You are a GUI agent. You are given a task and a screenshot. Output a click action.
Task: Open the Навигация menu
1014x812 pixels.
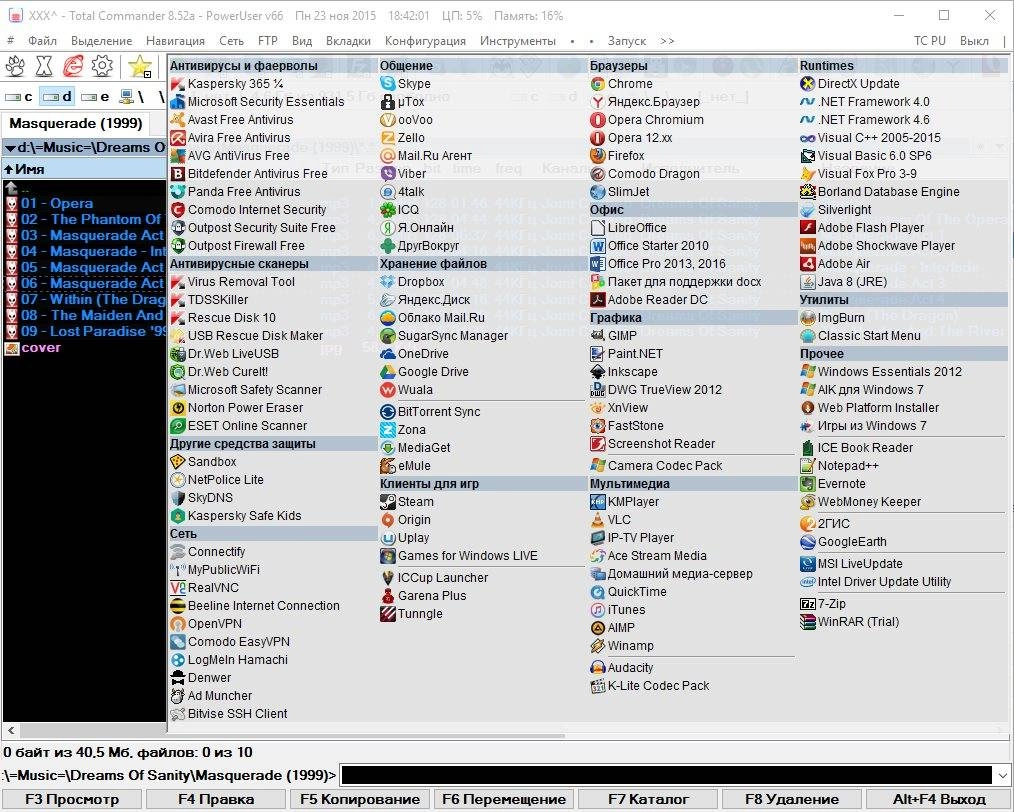click(175, 41)
